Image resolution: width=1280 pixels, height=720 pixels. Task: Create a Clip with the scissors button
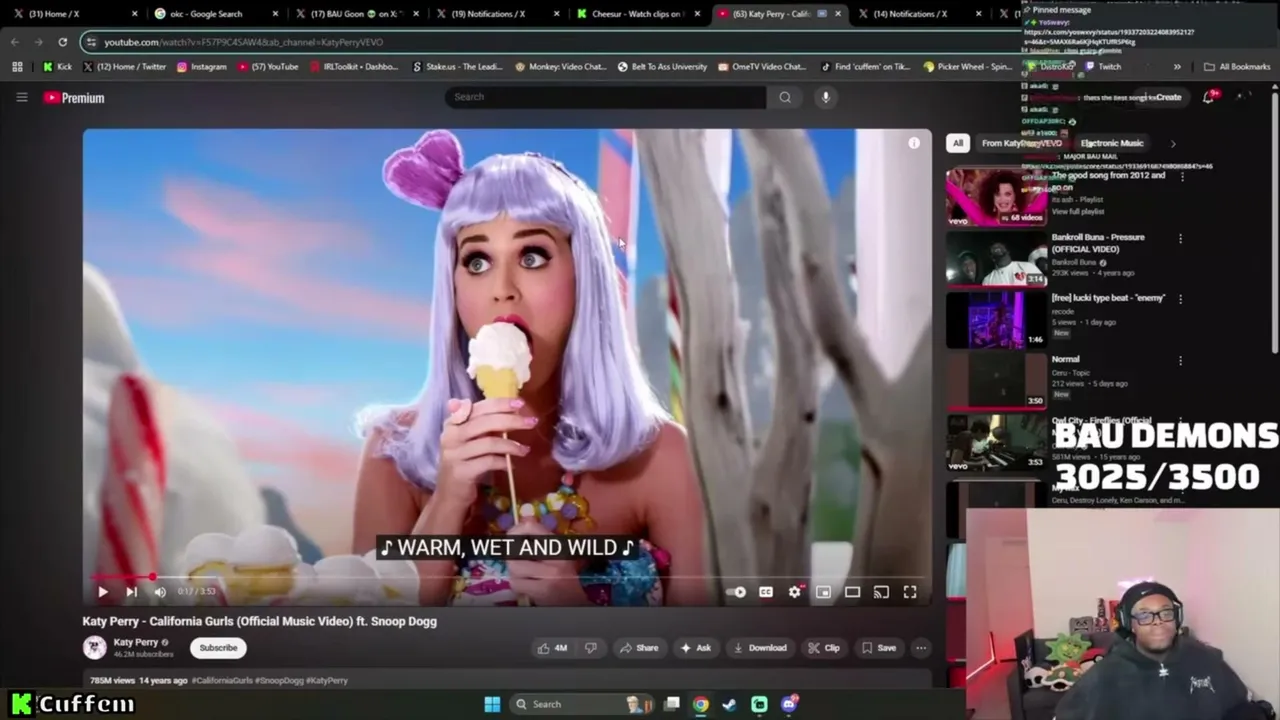coord(824,648)
